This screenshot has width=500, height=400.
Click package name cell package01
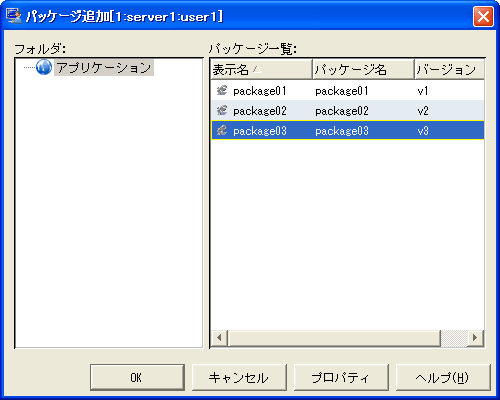[x=342, y=91]
